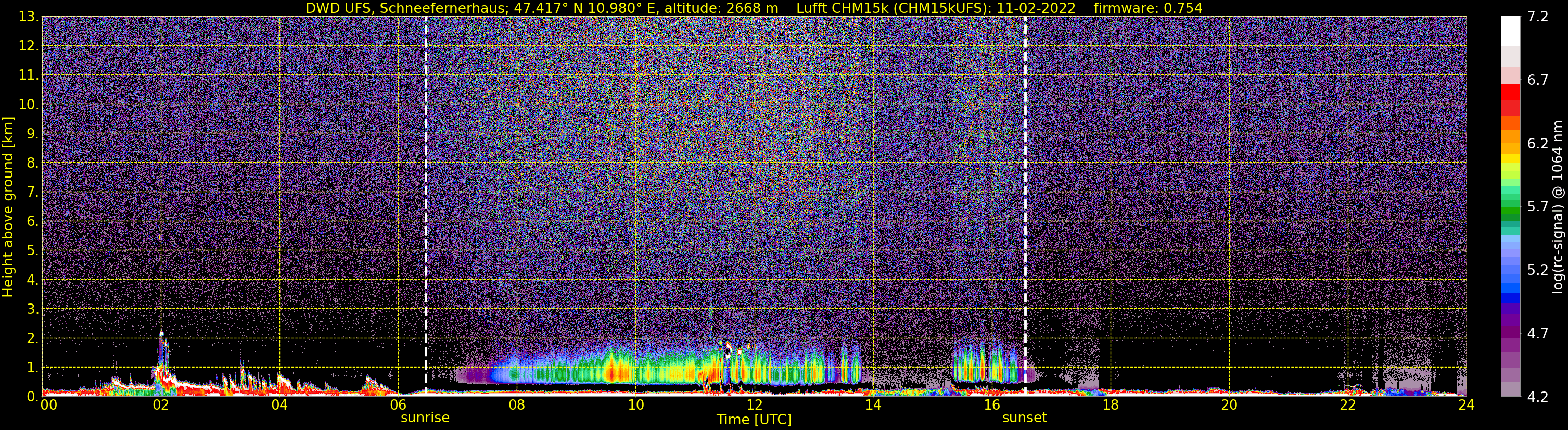Image resolution: width=1568 pixels, height=430 pixels.
Task: Click the '12' time tick label
Action: pos(754,405)
